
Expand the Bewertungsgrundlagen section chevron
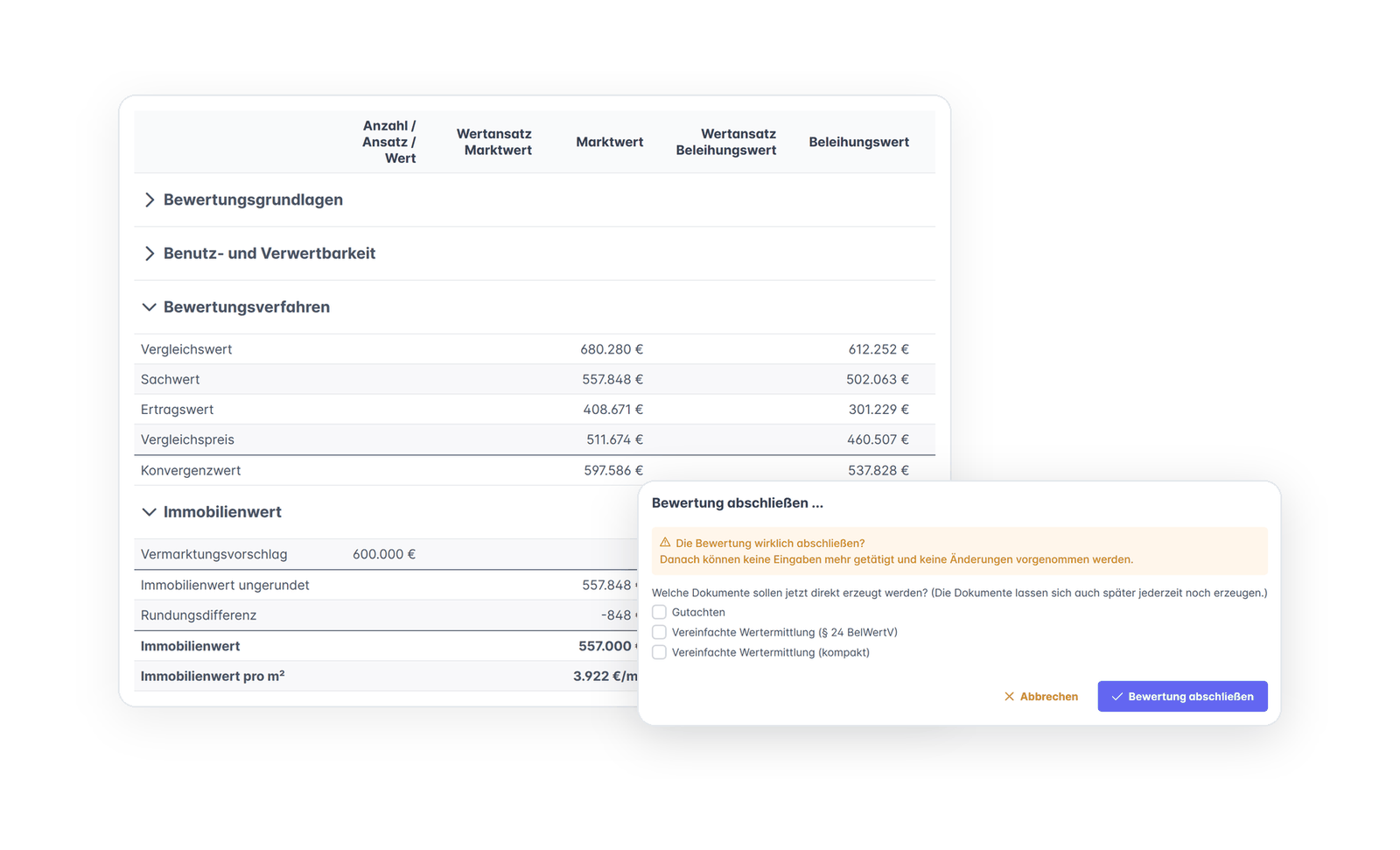point(150,200)
